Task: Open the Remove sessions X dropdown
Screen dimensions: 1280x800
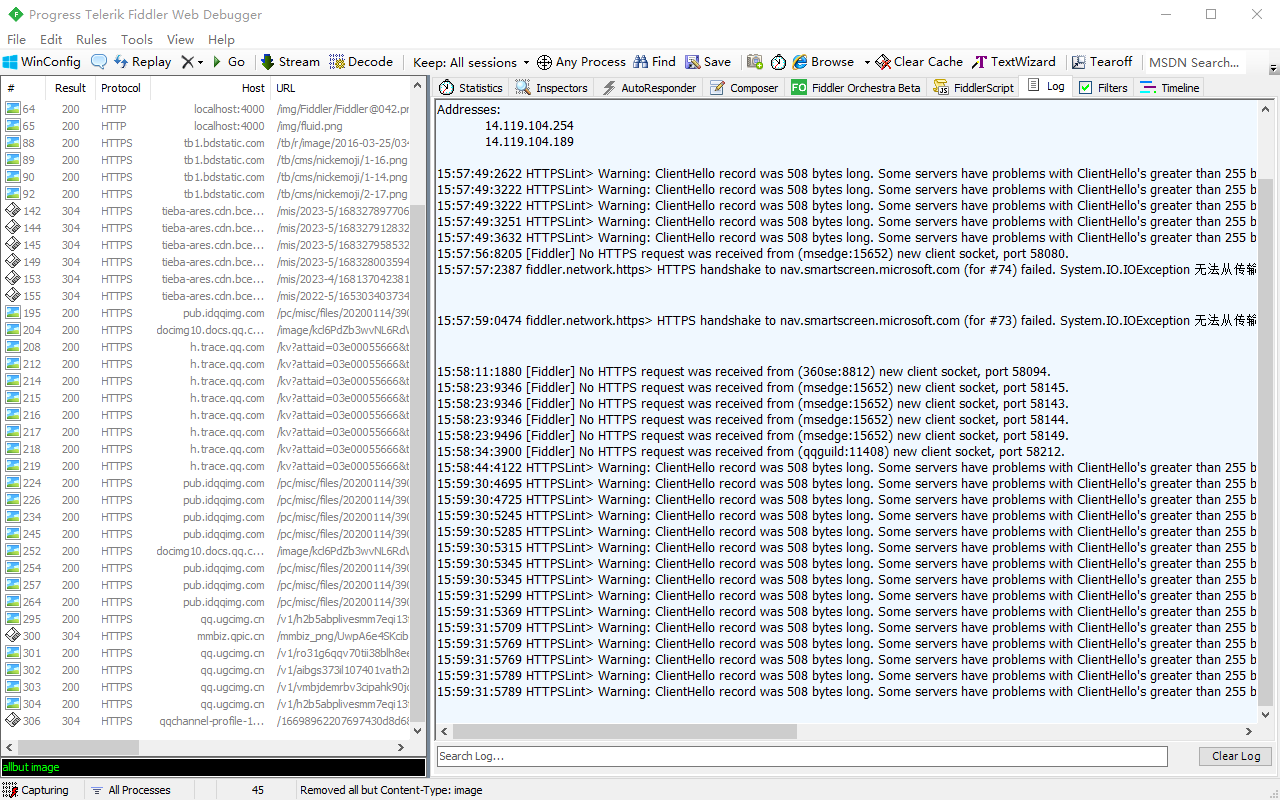Action: click(x=192, y=62)
